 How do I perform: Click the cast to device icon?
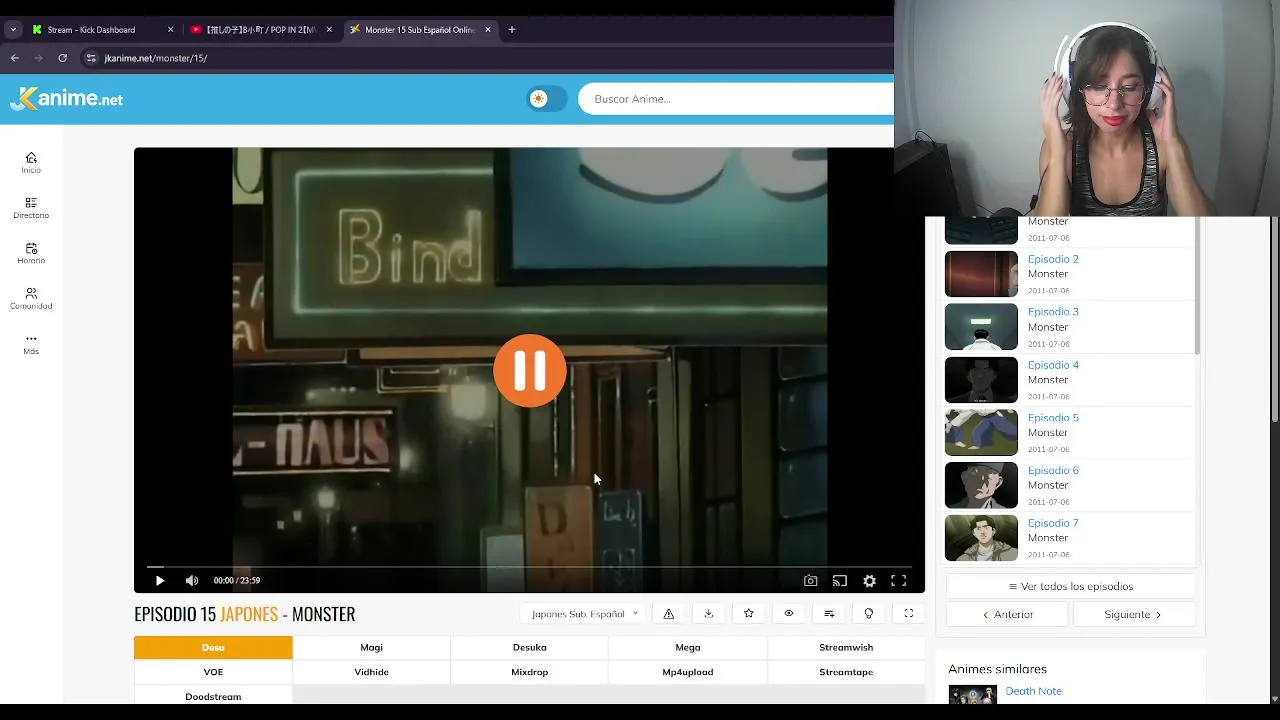[840, 580]
